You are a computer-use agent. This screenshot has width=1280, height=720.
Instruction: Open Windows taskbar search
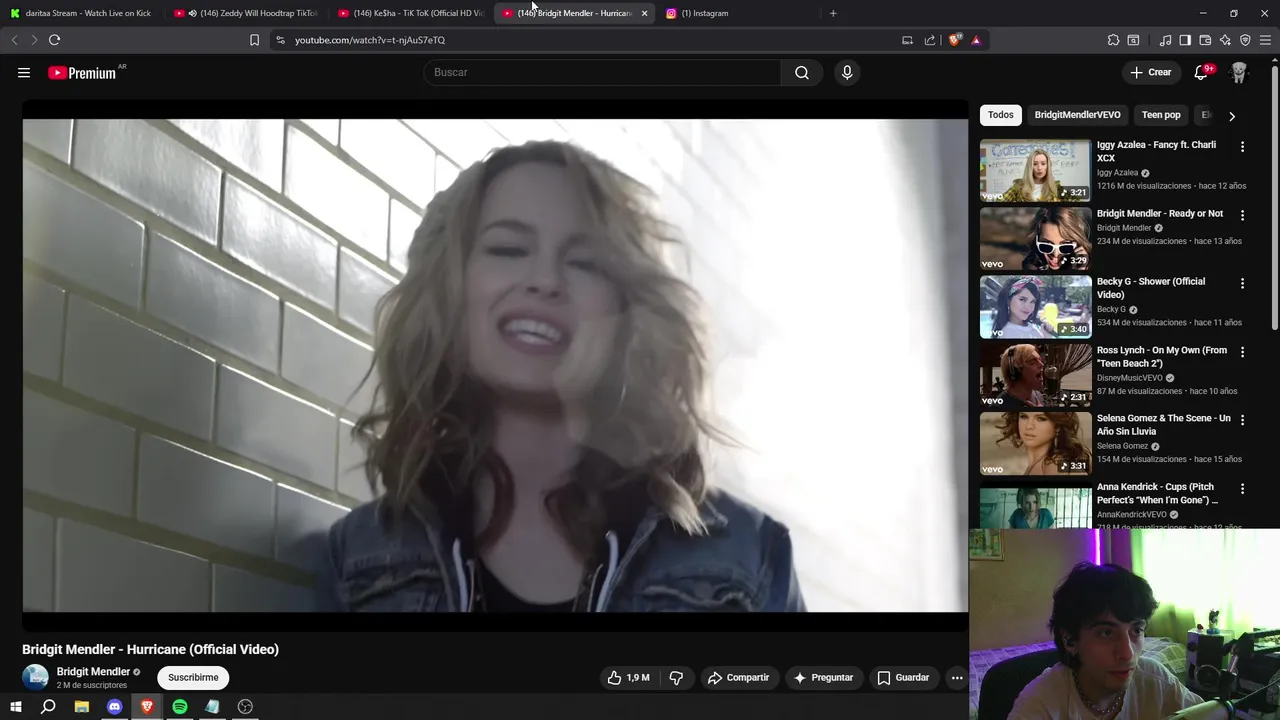click(x=48, y=706)
